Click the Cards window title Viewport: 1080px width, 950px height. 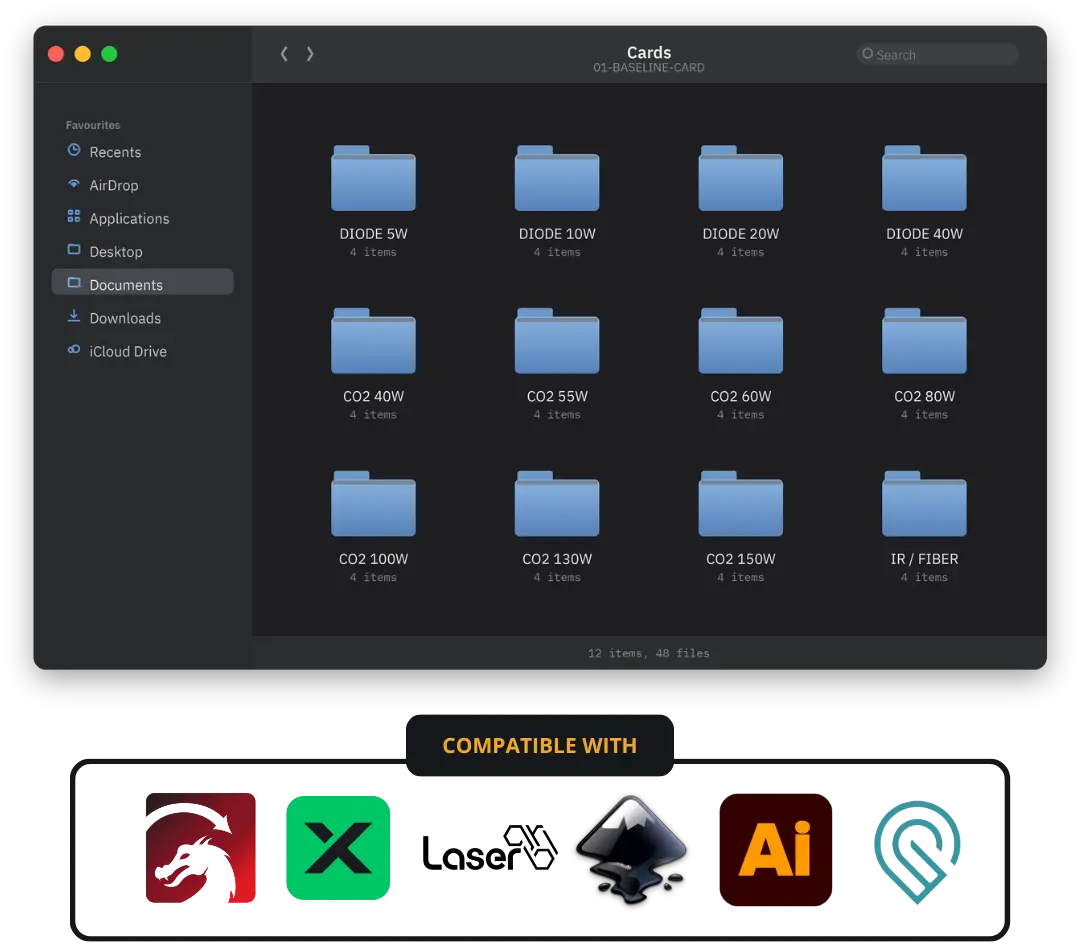click(x=649, y=52)
